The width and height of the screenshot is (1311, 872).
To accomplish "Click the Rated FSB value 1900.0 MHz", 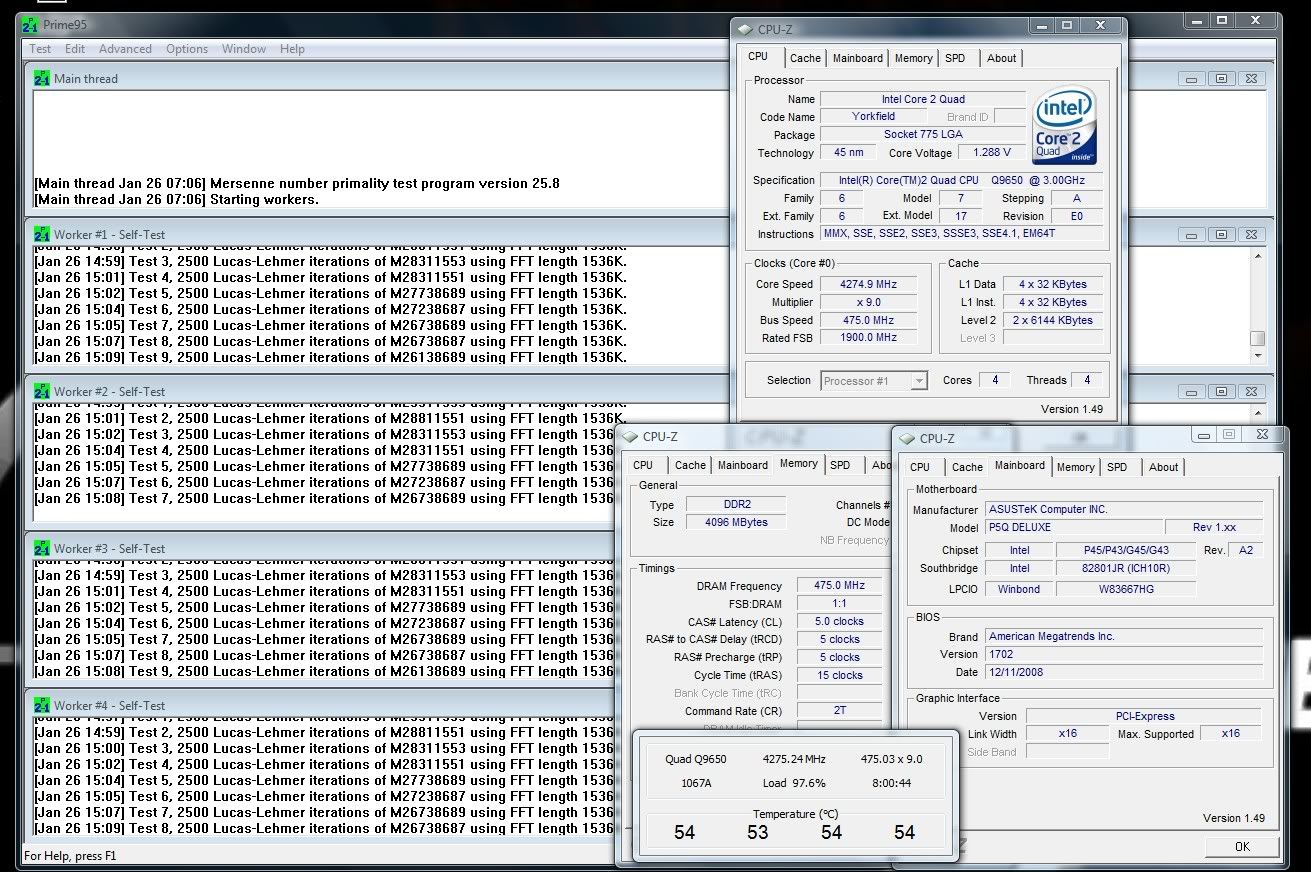I will click(870, 338).
